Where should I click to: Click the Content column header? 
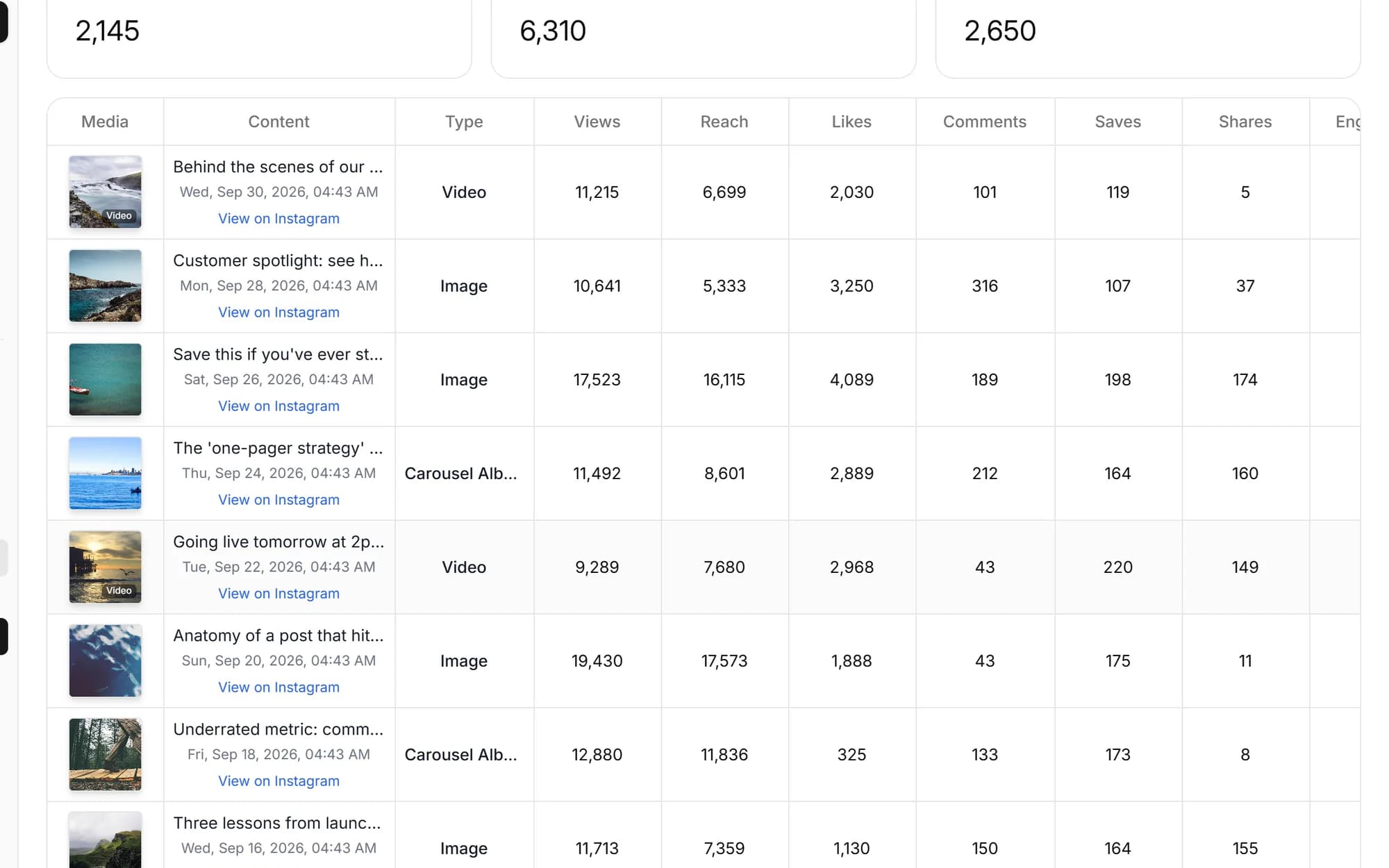pyautogui.click(x=278, y=122)
